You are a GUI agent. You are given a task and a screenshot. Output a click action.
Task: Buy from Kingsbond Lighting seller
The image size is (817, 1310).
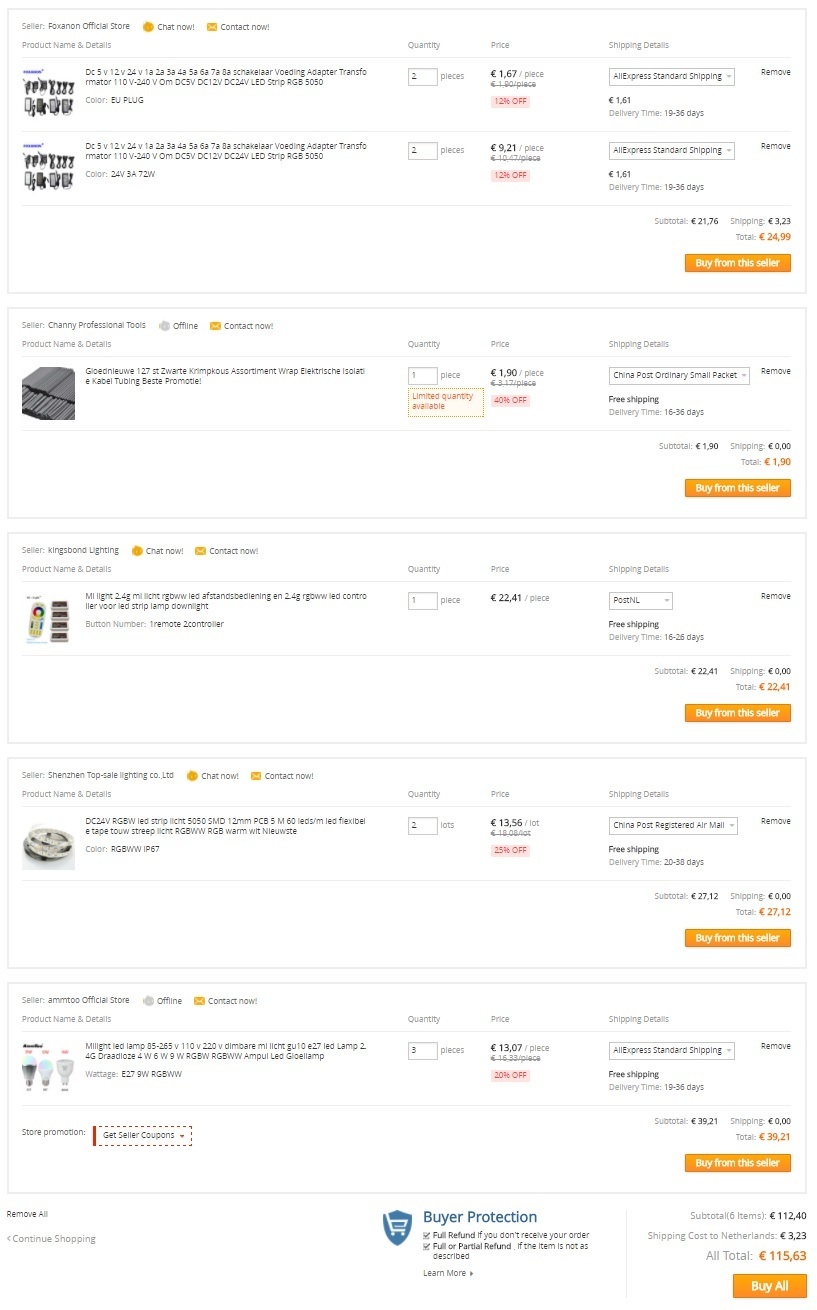click(x=737, y=713)
